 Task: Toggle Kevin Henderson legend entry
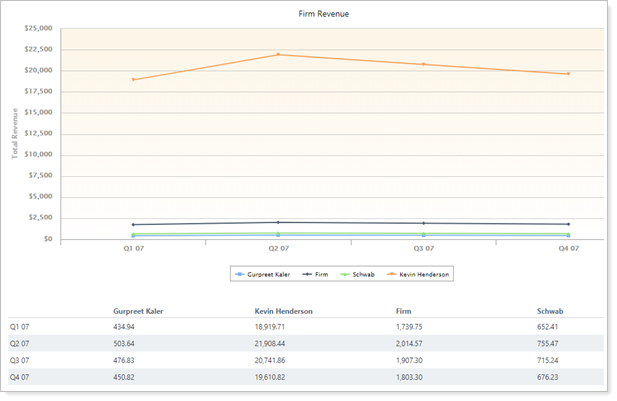(420, 273)
